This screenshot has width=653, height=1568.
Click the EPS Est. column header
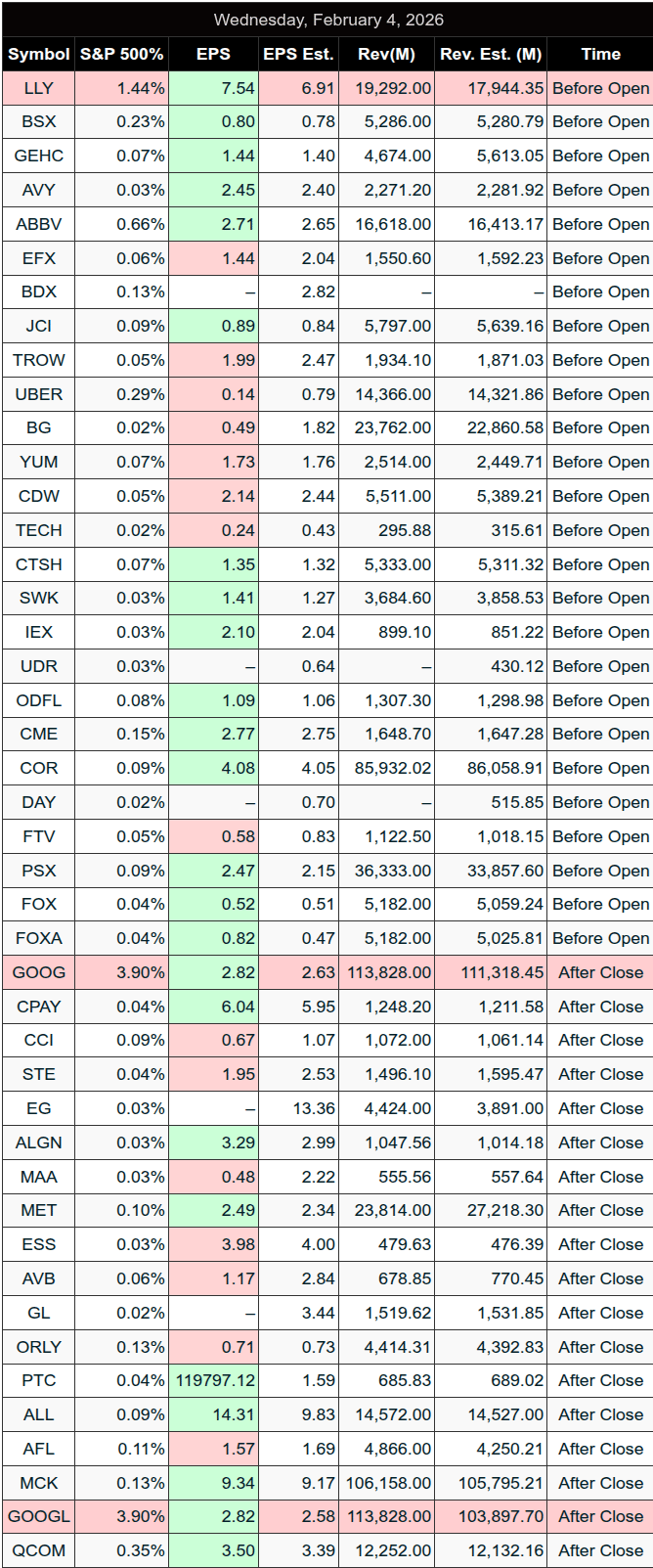pyautogui.click(x=298, y=55)
